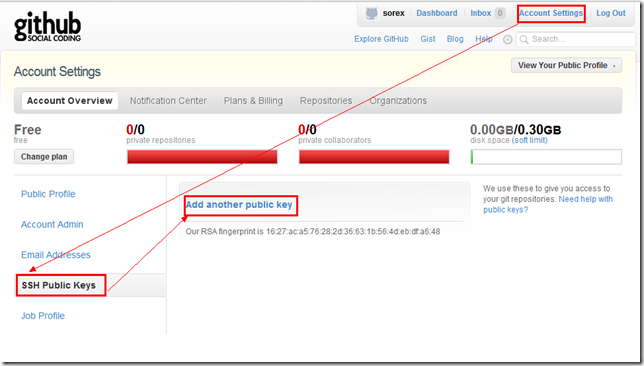Focus the Search input field
The image size is (644, 366).
click(576, 39)
